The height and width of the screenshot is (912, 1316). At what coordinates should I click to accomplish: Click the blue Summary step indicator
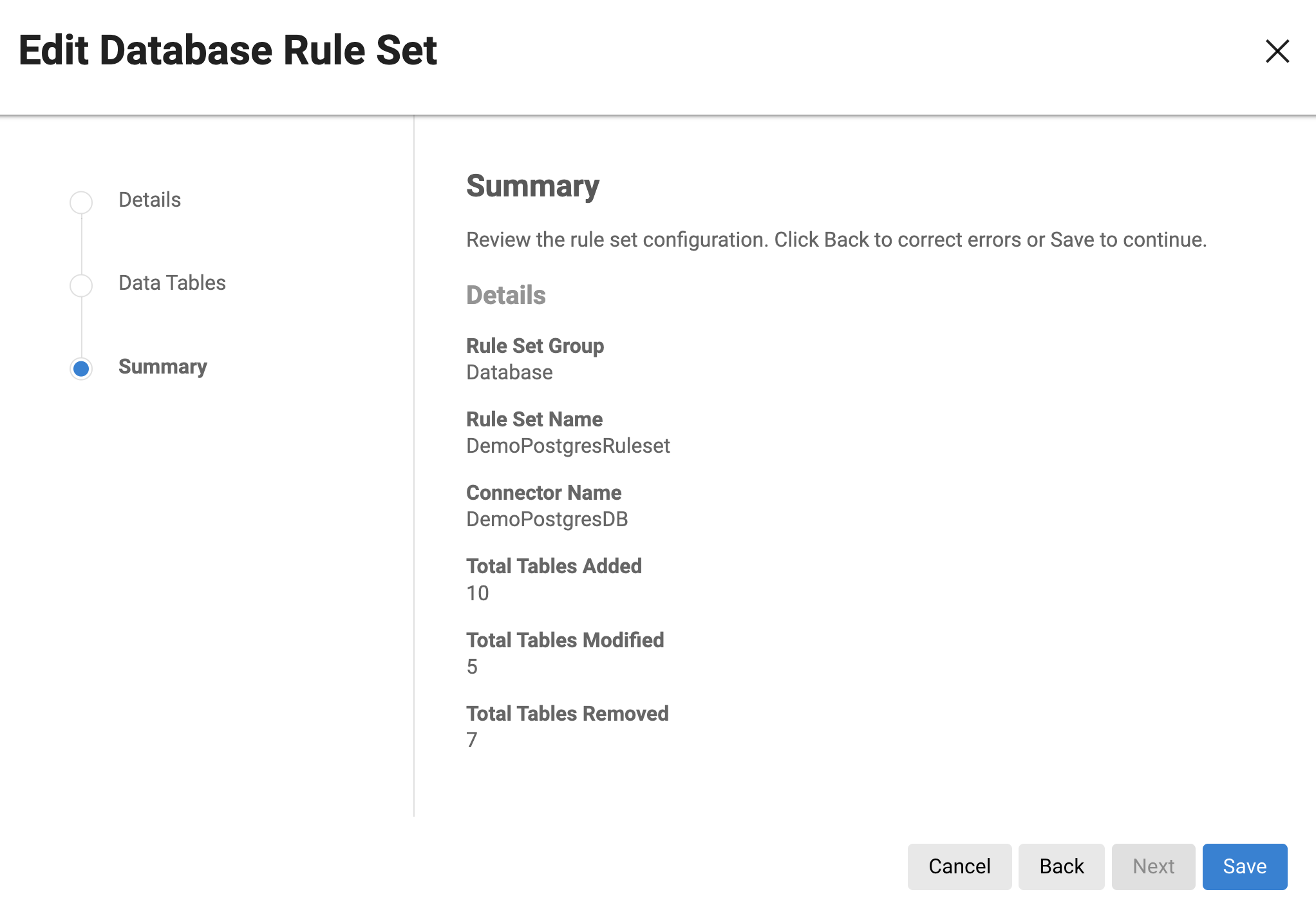click(x=81, y=368)
